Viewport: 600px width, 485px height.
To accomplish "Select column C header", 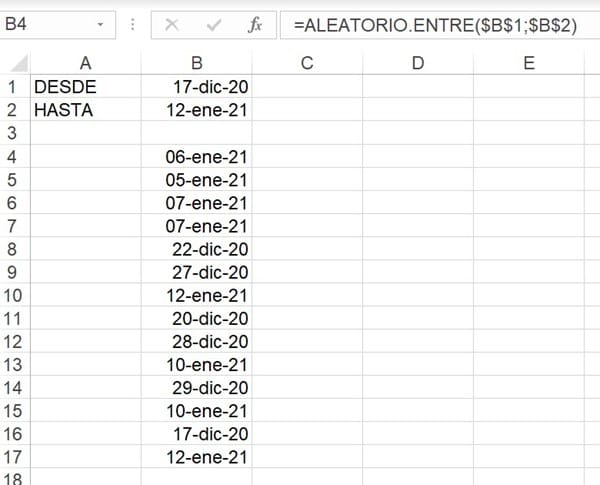I will coord(307,63).
